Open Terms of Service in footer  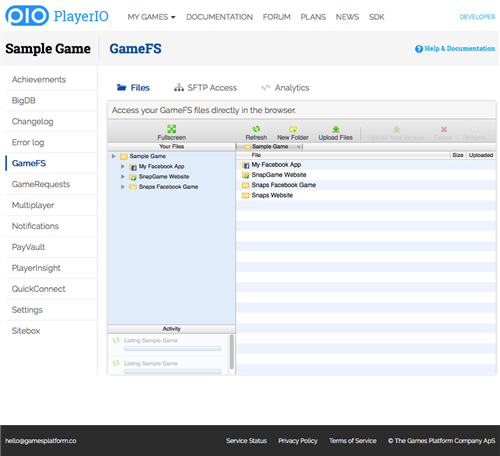point(353,441)
